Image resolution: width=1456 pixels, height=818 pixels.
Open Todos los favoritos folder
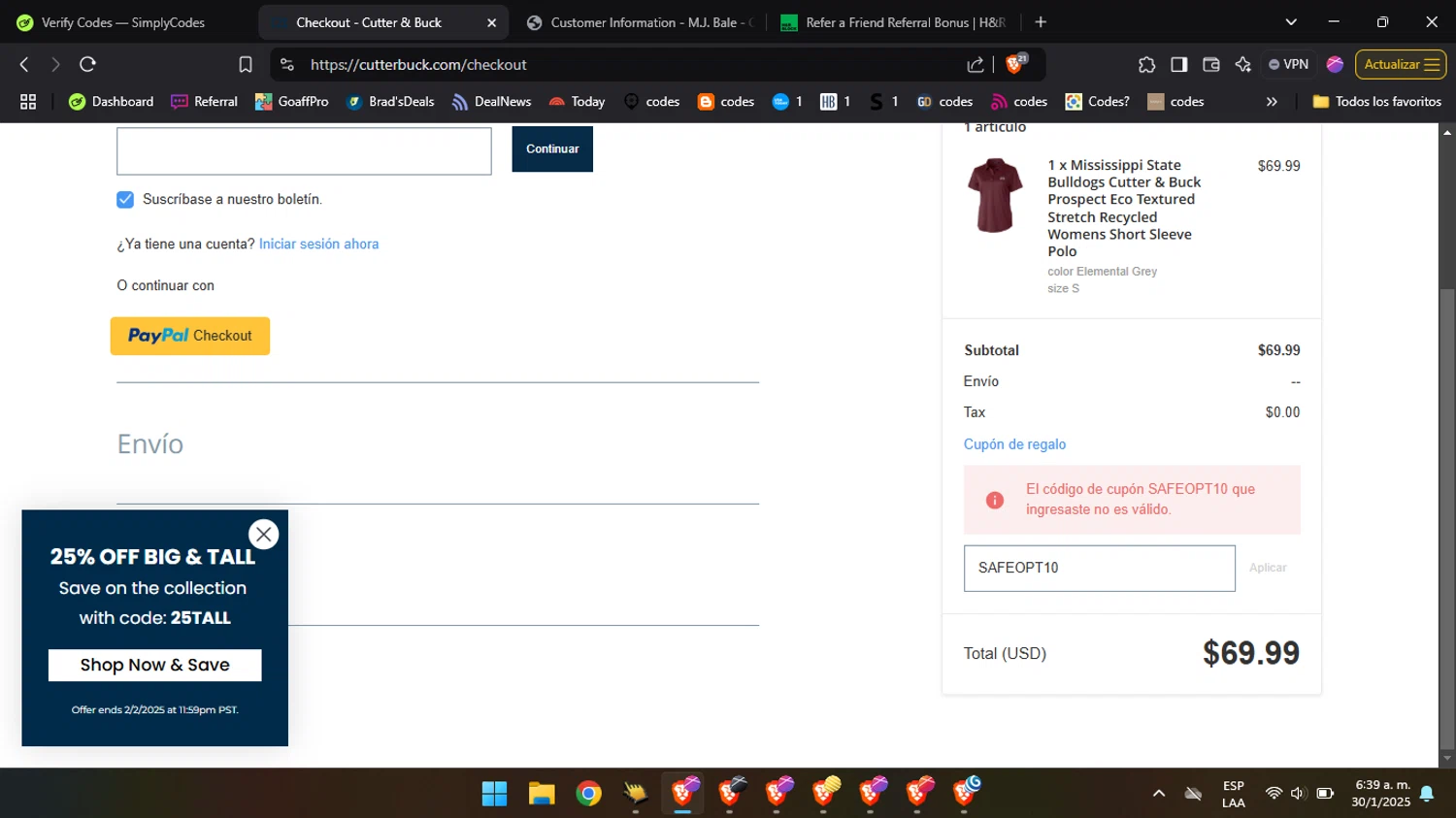tap(1376, 101)
